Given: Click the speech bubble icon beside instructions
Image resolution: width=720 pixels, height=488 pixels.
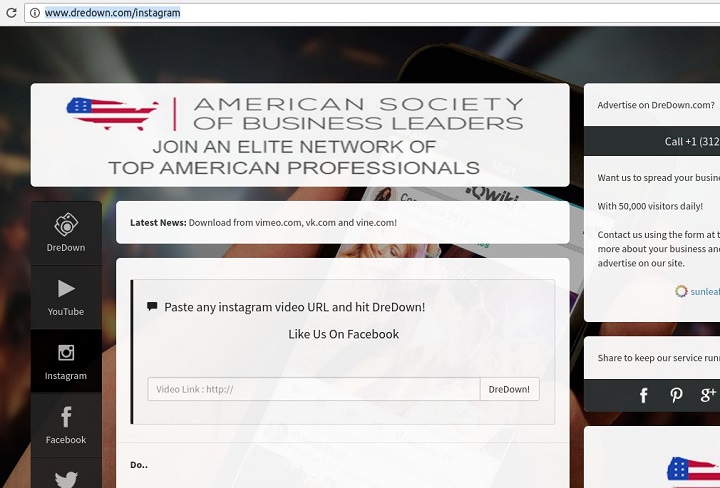Looking at the screenshot, I should tap(152, 307).
